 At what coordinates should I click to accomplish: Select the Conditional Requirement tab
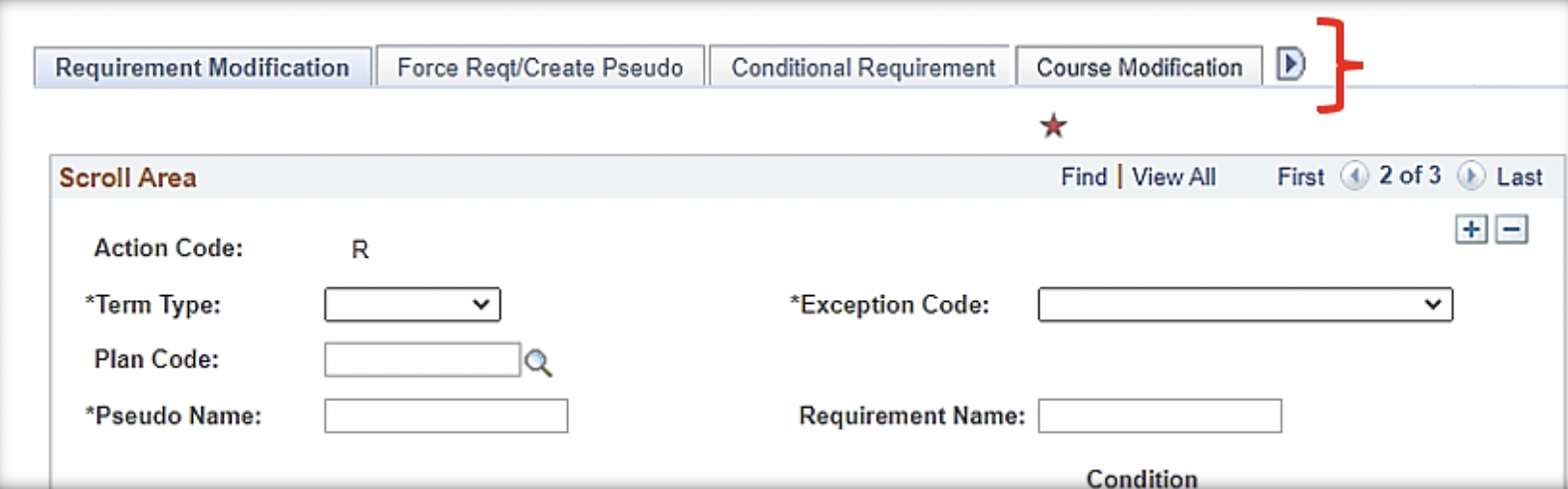coord(862,68)
